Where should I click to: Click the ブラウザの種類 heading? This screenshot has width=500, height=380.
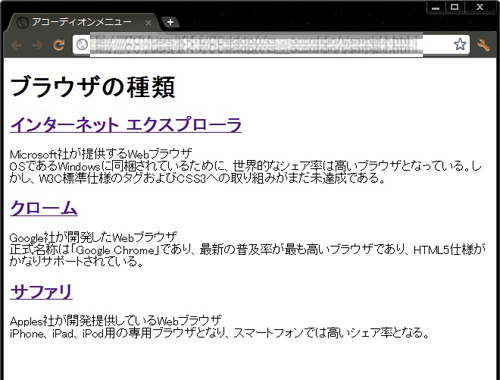click(x=92, y=87)
